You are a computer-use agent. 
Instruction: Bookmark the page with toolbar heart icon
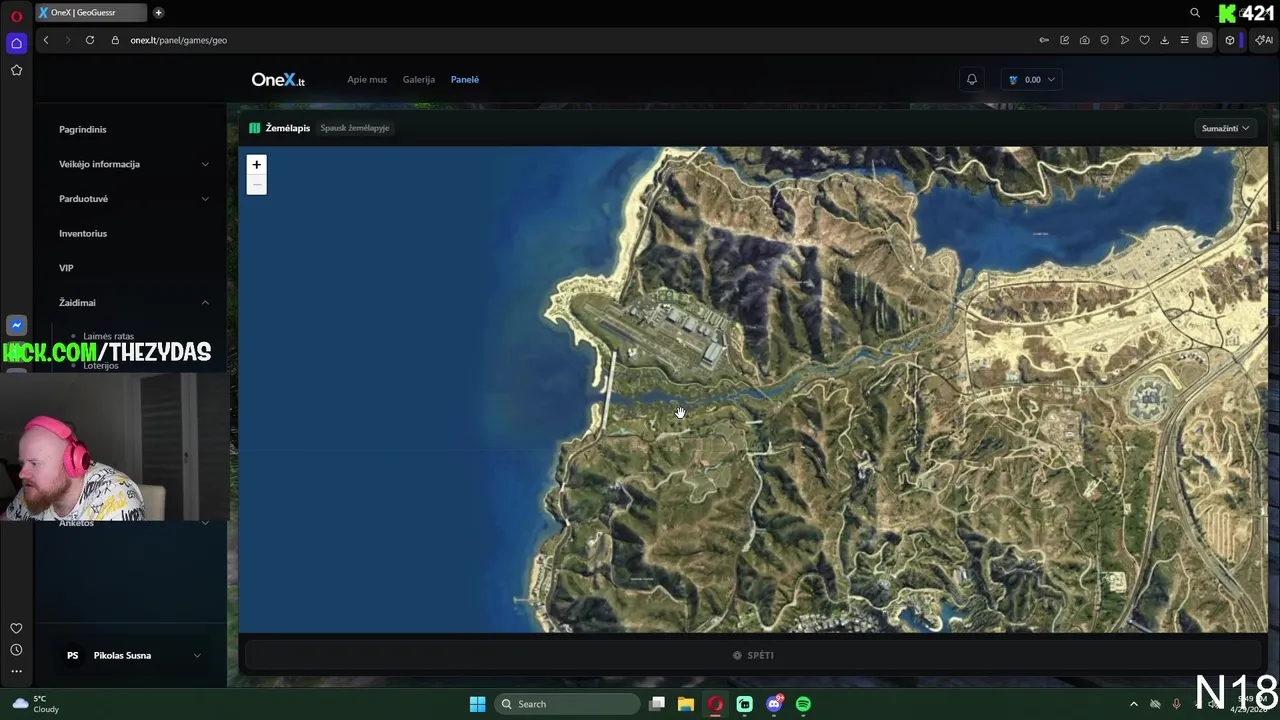click(1144, 40)
